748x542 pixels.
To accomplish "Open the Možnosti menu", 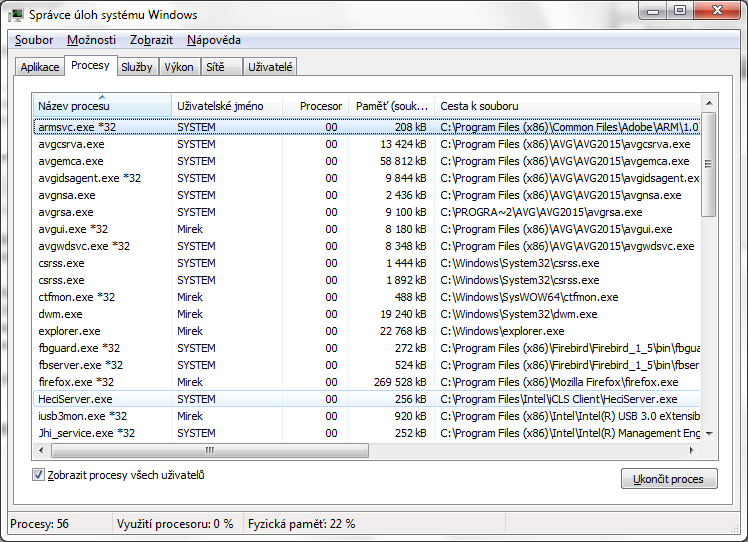I will [92, 40].
